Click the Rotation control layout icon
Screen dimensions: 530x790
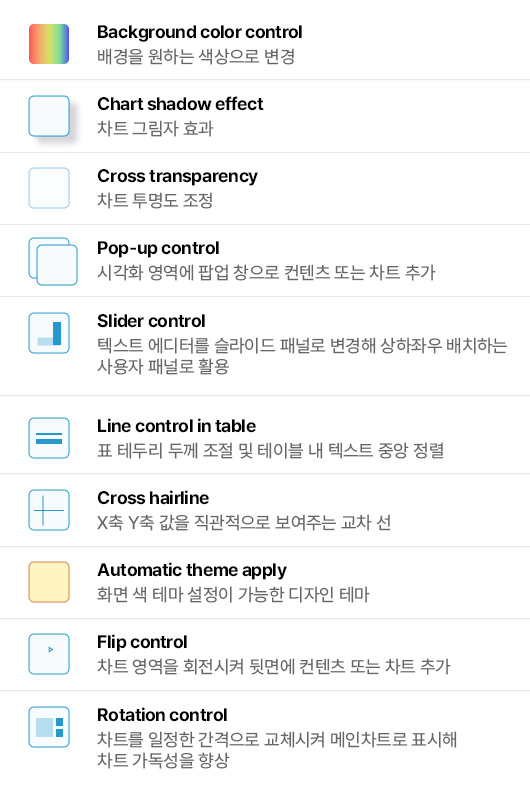(49, 727)
